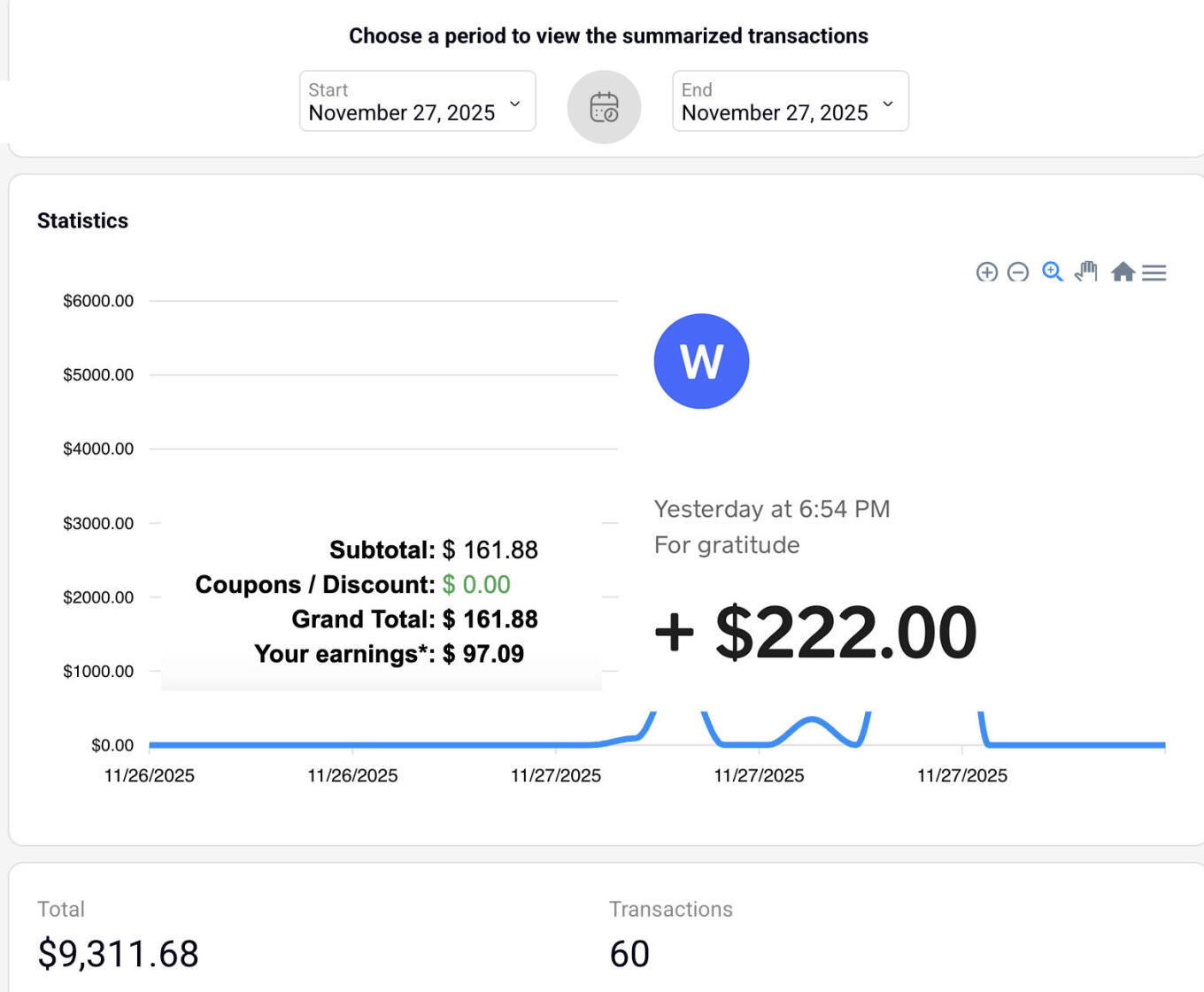
Task: Click the $9,311.68 total value
Action: pyautogui.click(x=118, y=954)
